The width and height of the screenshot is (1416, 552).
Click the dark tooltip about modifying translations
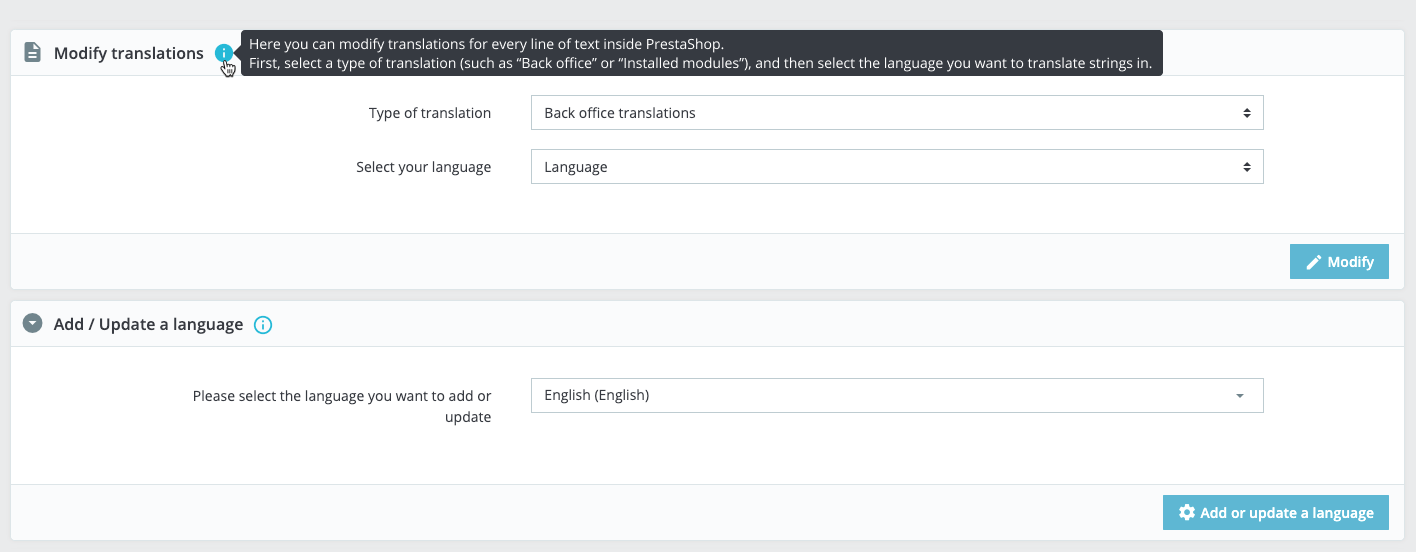702,53
